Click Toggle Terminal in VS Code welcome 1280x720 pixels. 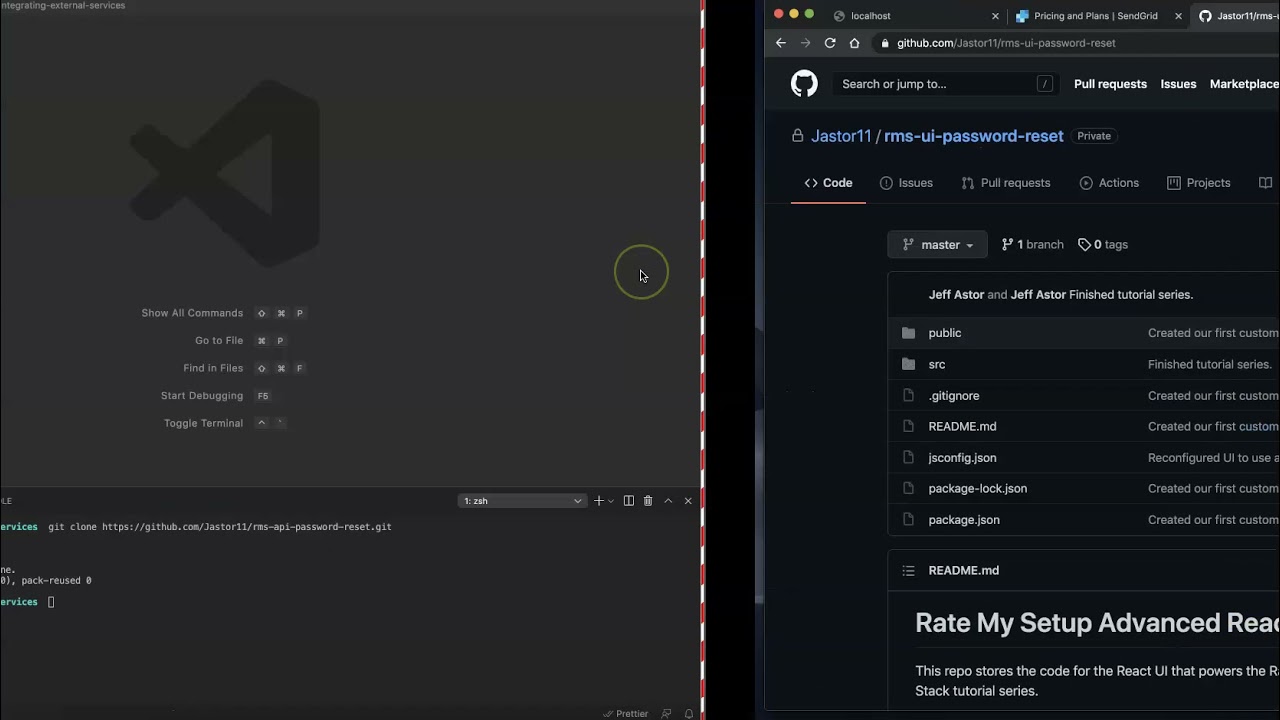203,423
